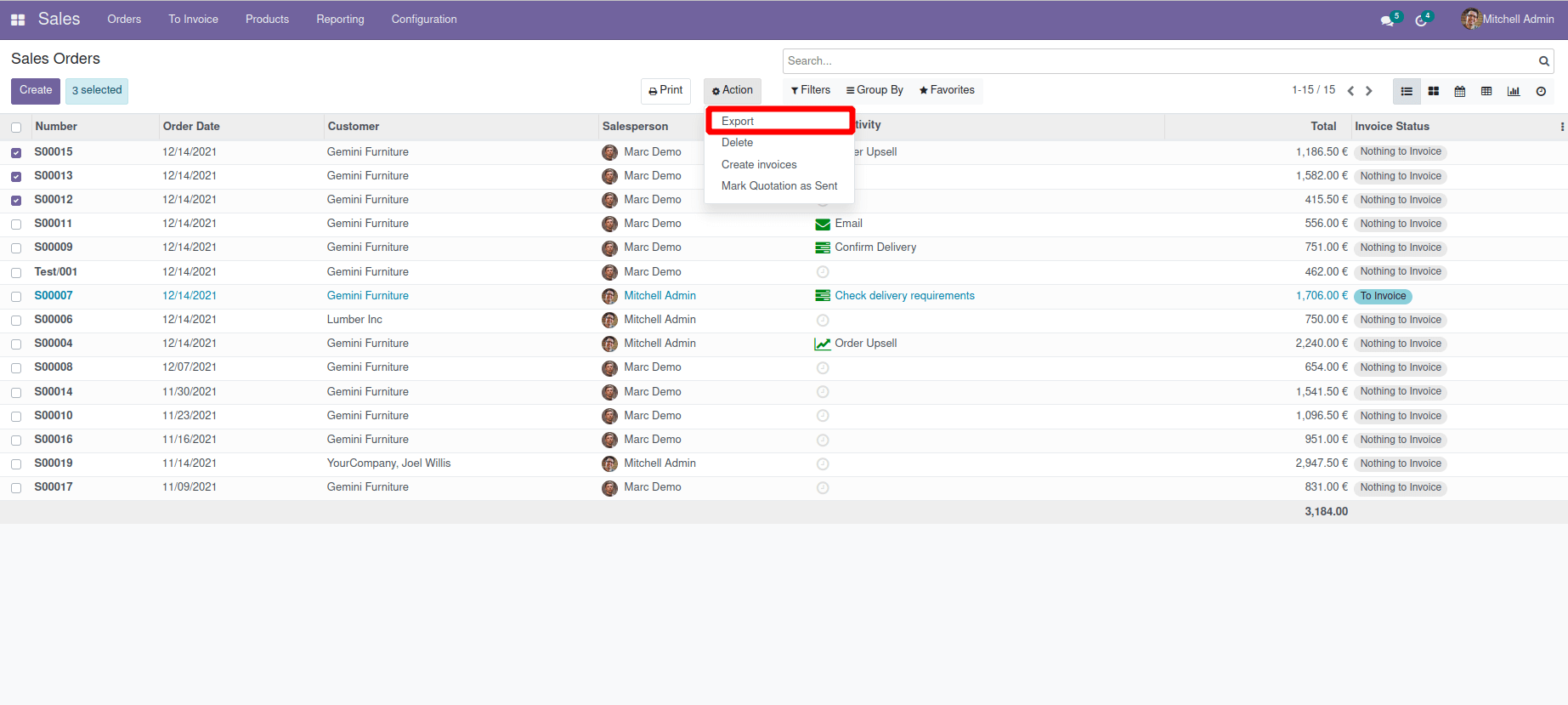Open the Reporting menu

[x=340, y=19]
